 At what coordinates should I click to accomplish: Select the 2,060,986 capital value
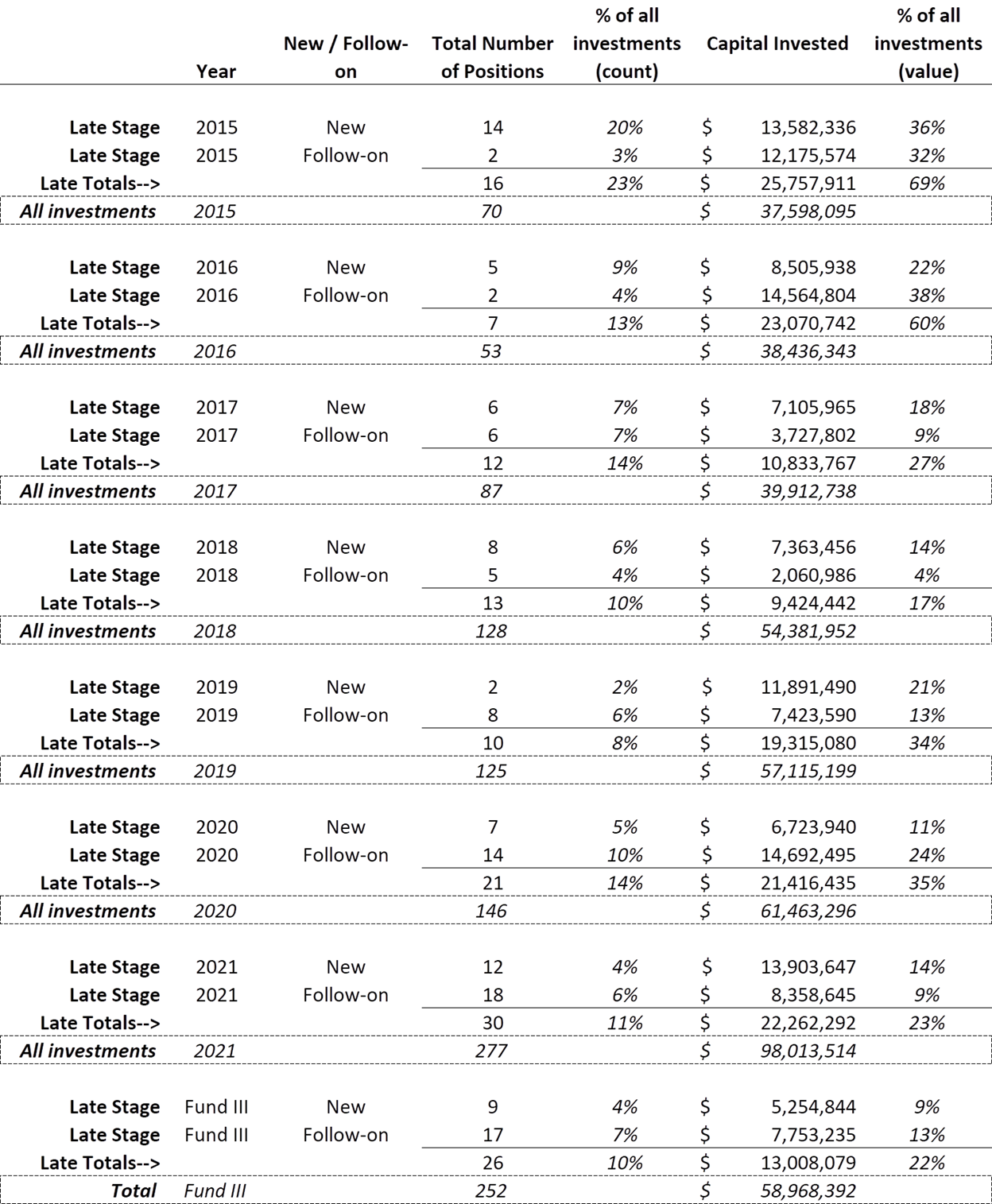pos(814,575)
